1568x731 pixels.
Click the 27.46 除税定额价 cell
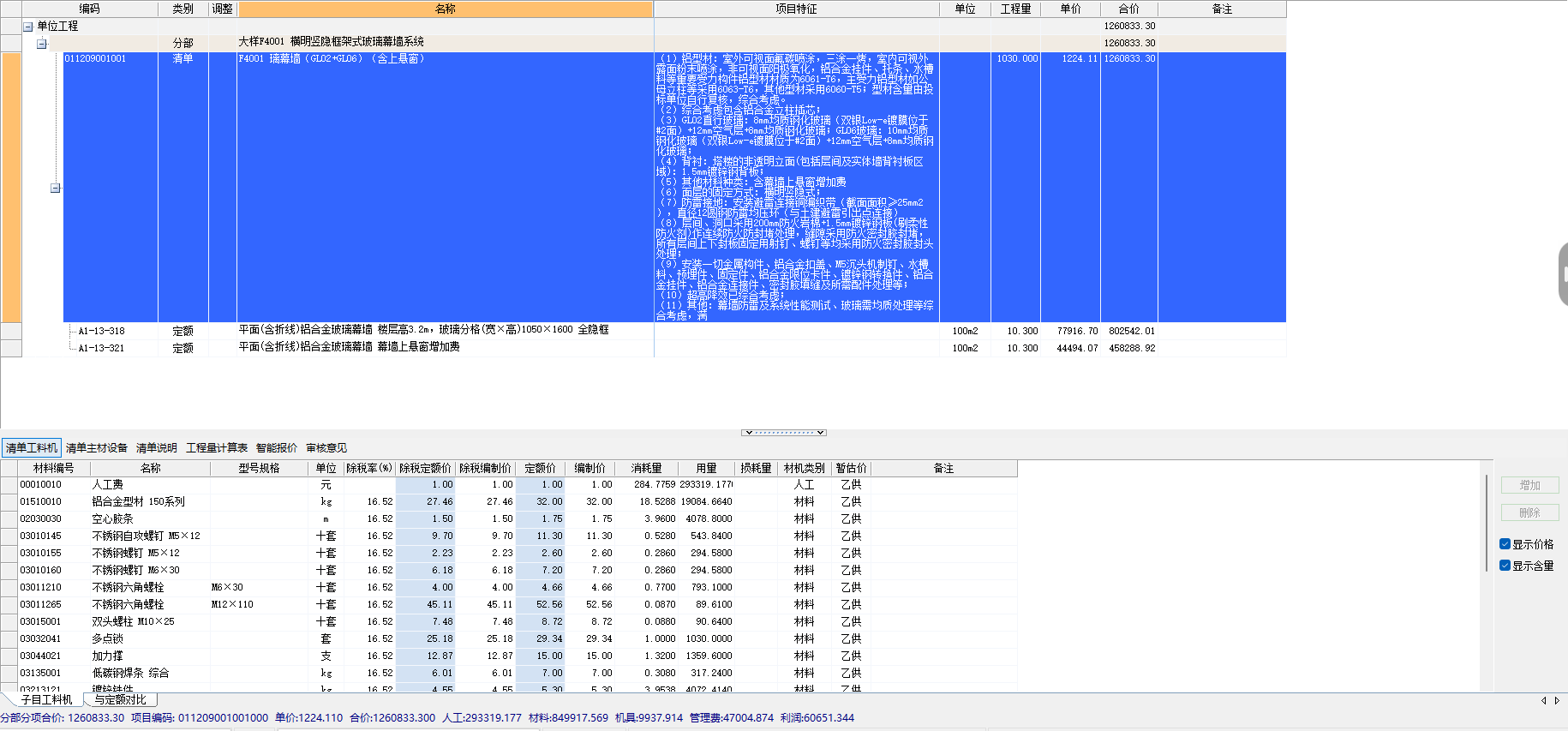pyautogui.click(x=425, y=502)
